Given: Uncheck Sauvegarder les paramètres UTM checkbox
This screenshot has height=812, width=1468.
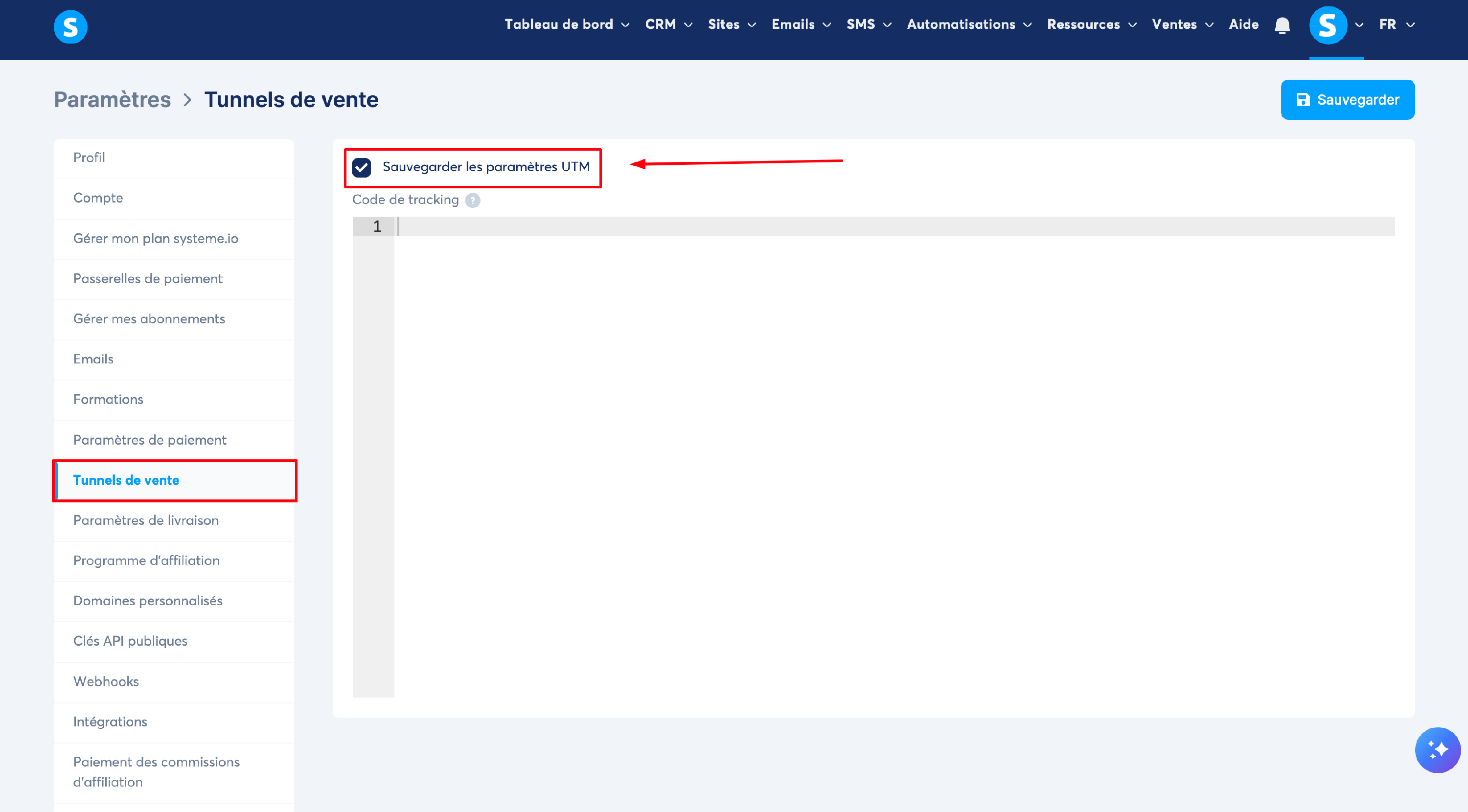Looking at the screenshot, I should tap(362, 167).
